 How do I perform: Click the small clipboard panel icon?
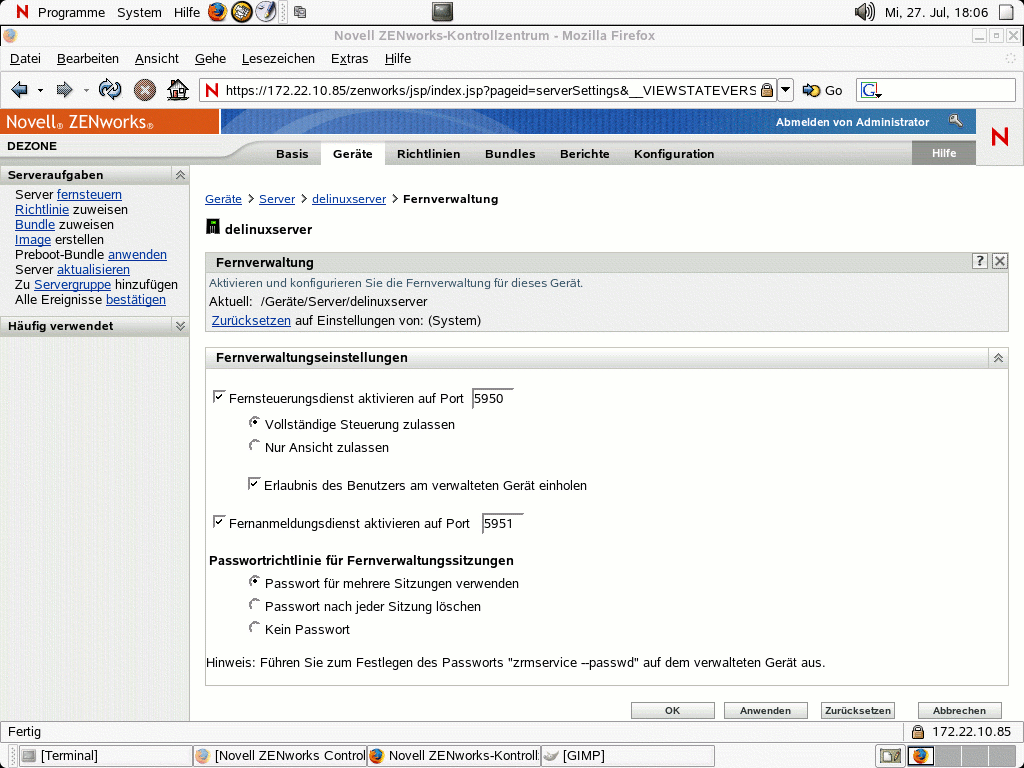point(300,12)
